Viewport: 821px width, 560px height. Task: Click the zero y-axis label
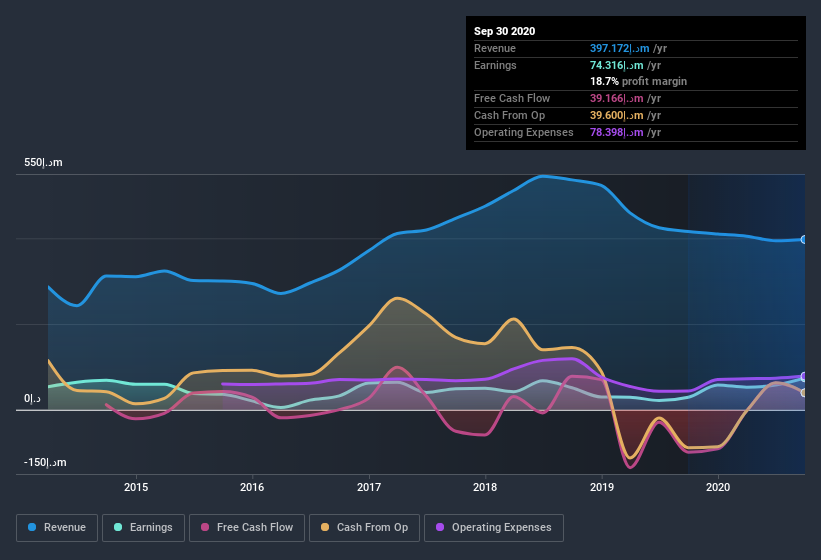[32, 399]
